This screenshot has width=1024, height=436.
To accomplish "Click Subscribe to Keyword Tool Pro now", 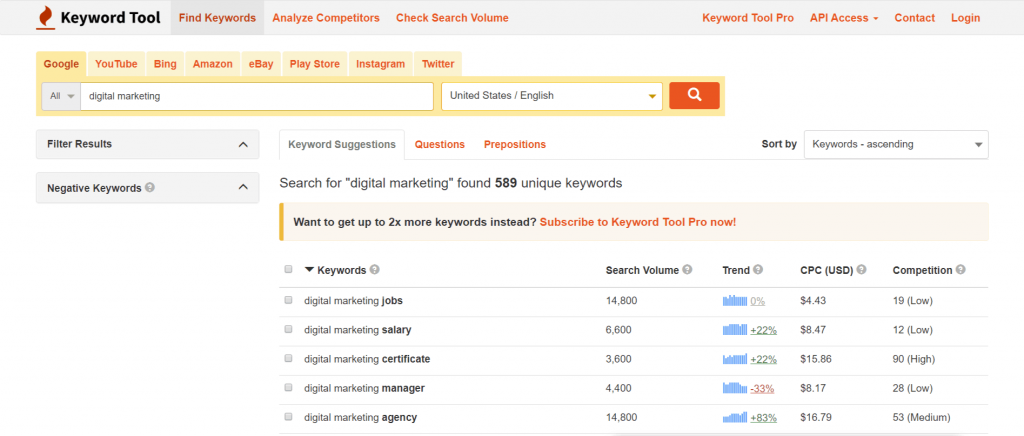I will click(x=638, y=222).
